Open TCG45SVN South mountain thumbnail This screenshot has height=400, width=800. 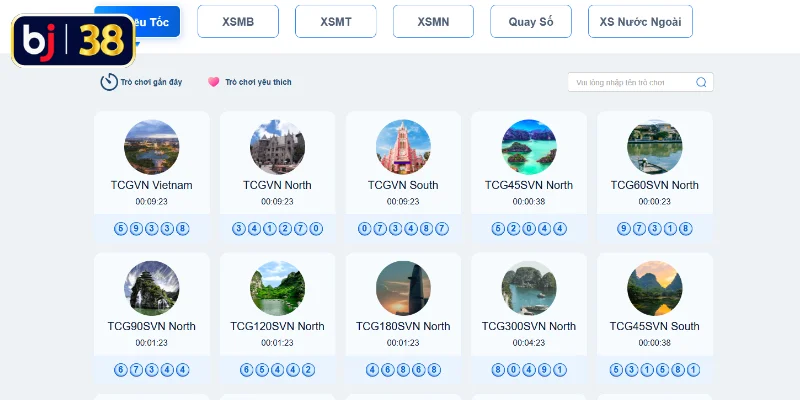tap(655, 288)
